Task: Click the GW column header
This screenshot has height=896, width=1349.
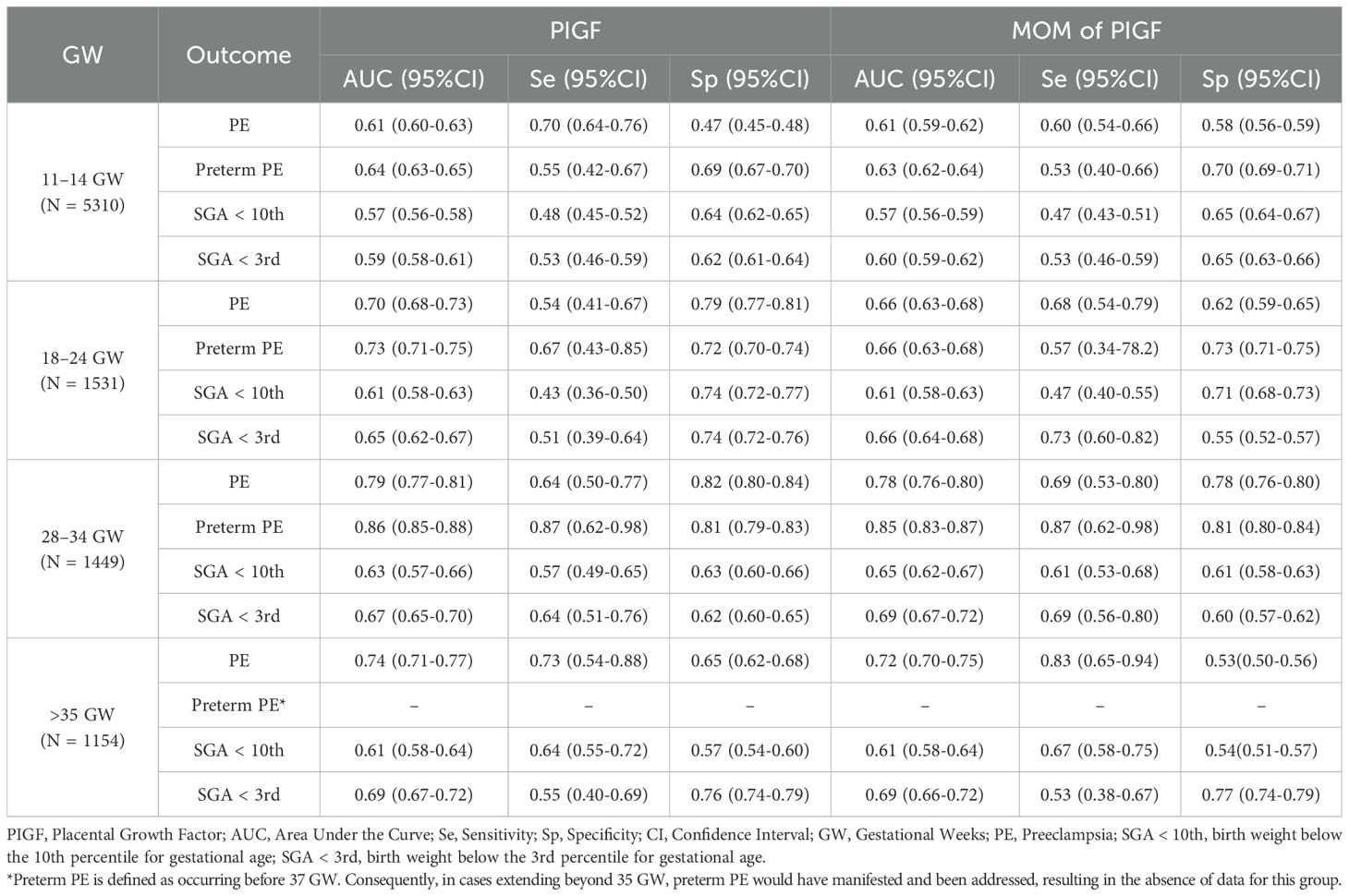Action: [82, 54]
